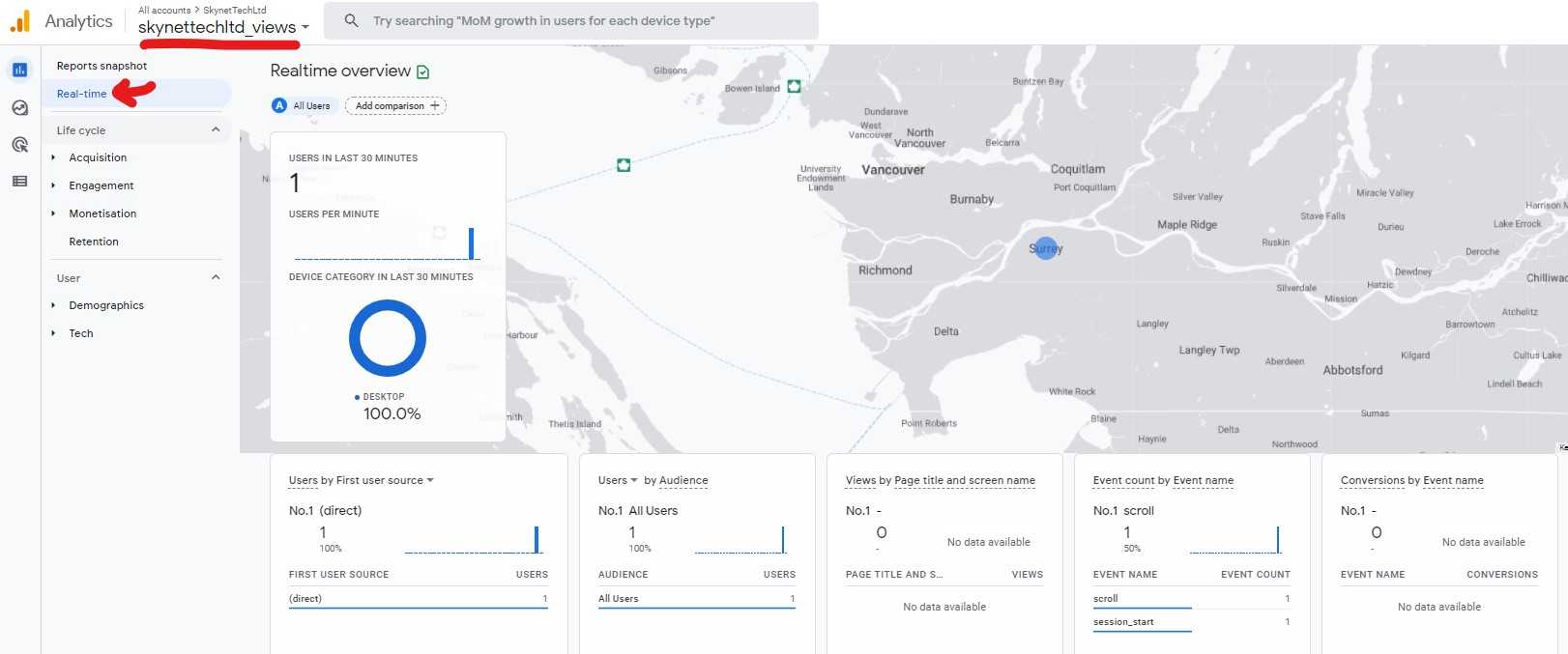Select the session_start event row
The height and width of the screenshot is (654, 1568).
[1192, 622]
